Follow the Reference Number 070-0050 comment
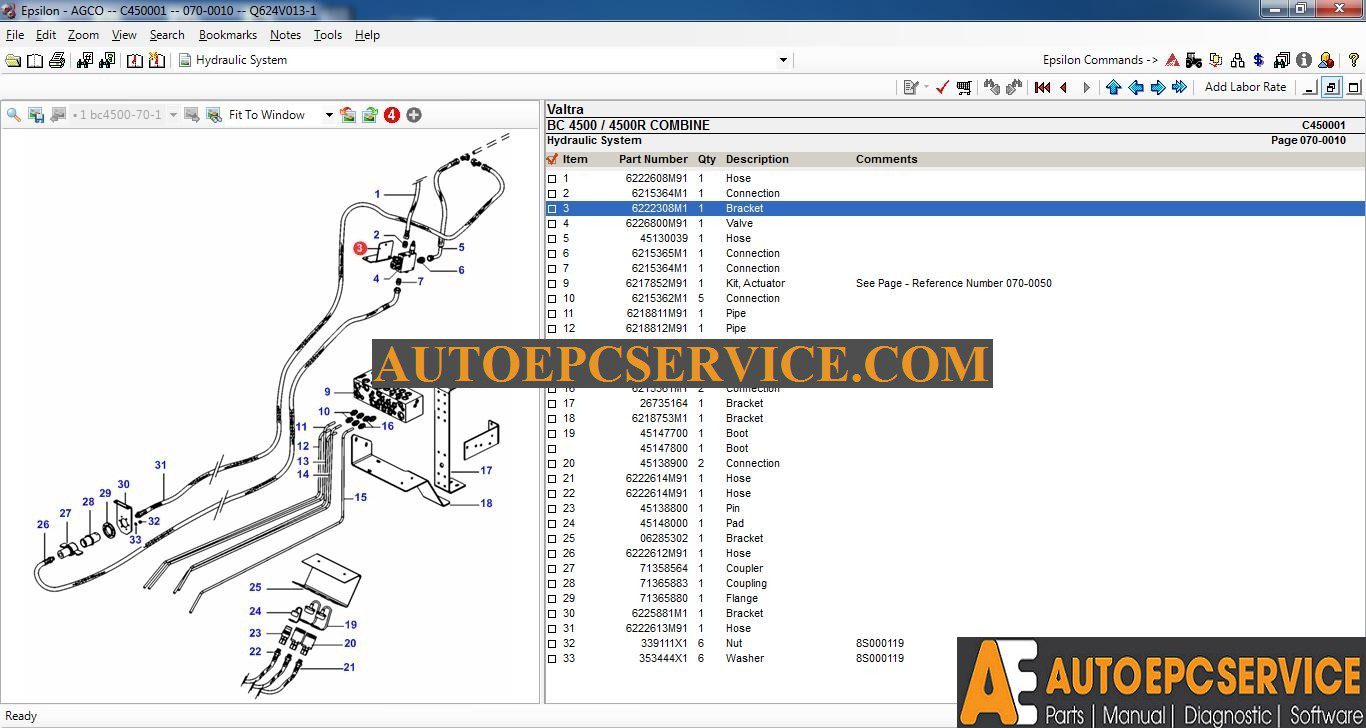The height and width of the screenshot is (728, 1366). (953, 284)
